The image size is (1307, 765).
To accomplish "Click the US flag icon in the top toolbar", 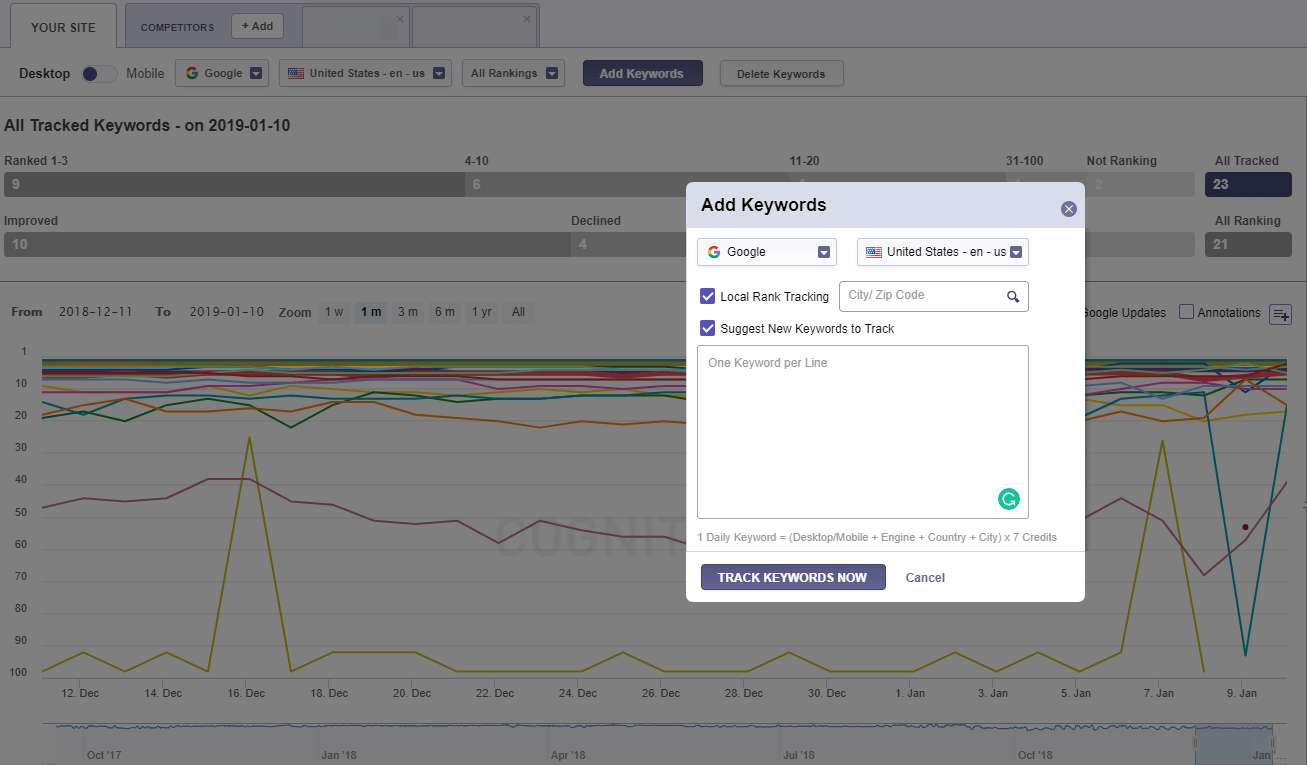I will [294, 72].
